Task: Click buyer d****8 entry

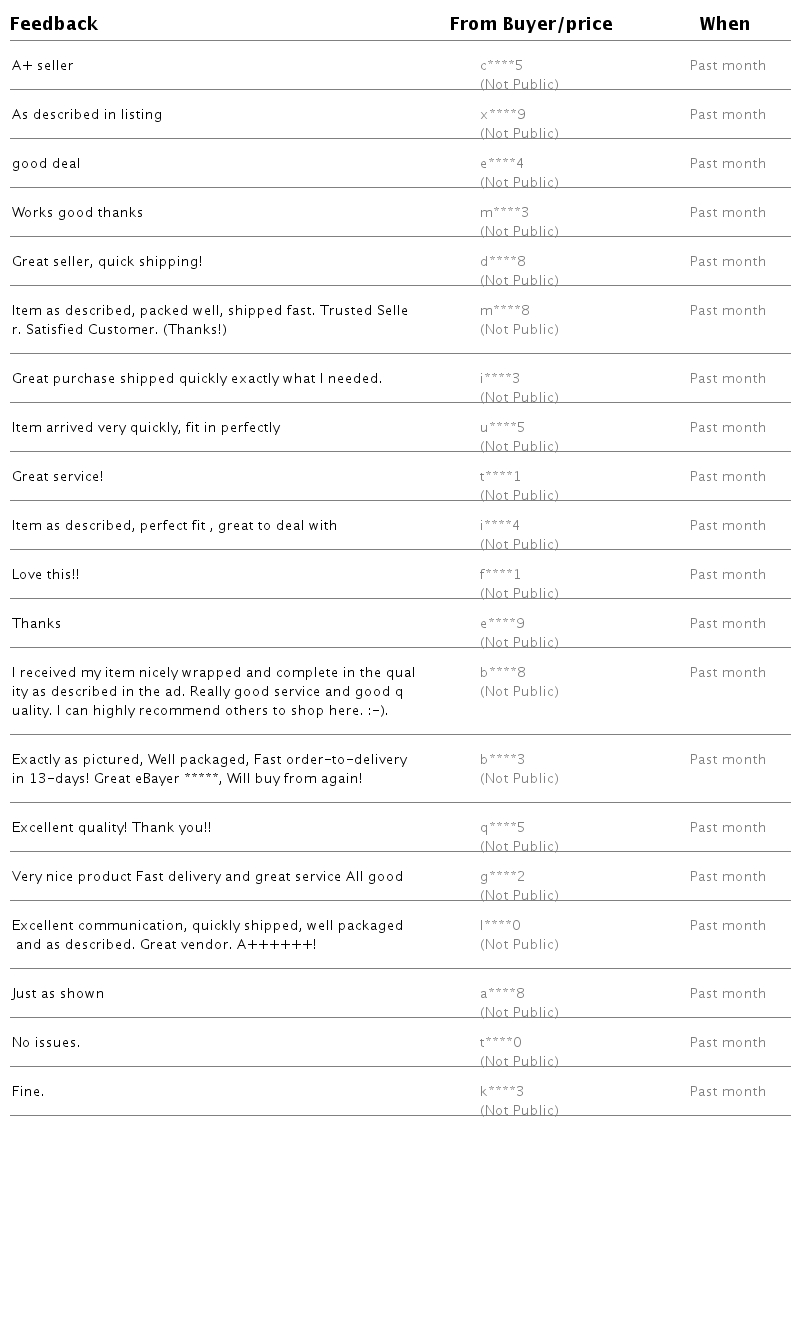Action: tap(502, 262)
